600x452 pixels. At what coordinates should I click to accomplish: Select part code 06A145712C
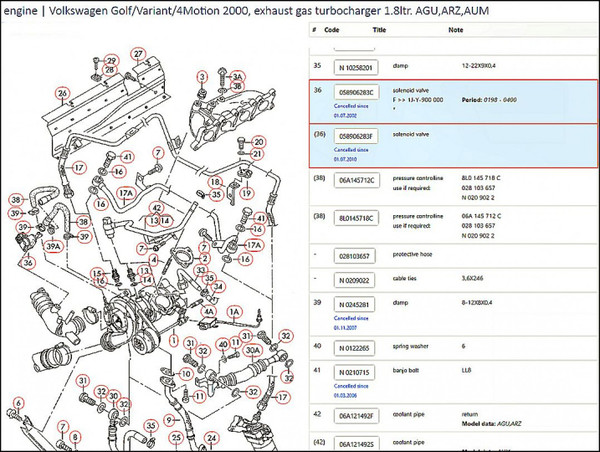pos(356,181)
